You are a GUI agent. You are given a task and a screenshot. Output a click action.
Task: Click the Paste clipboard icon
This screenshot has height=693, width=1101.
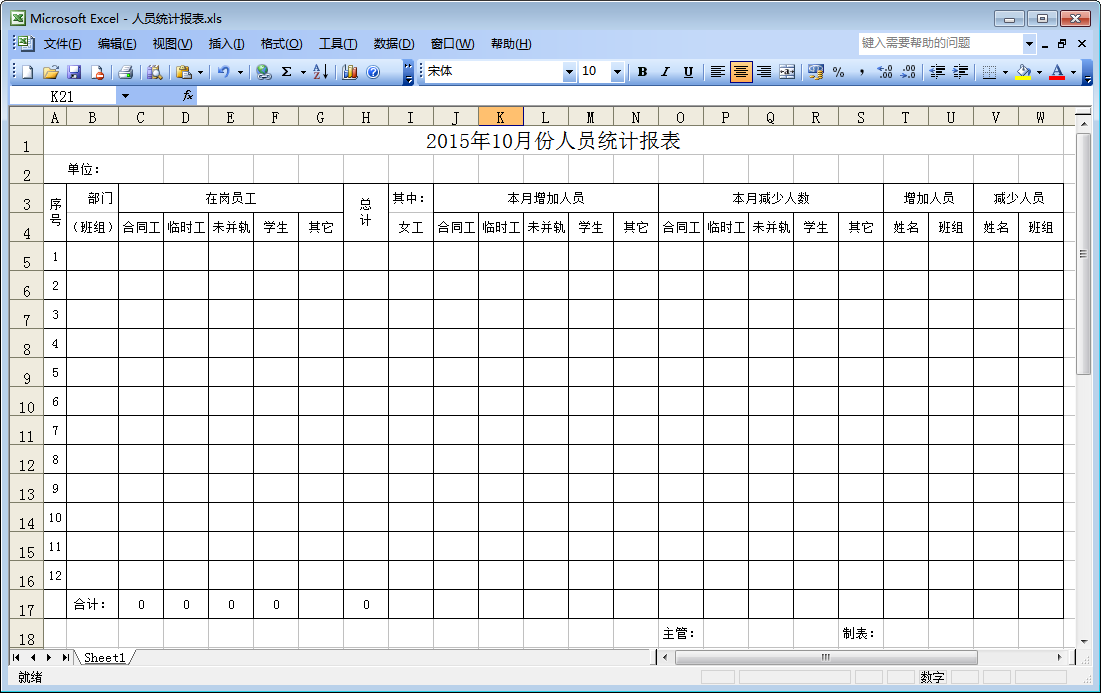point(184,72)
